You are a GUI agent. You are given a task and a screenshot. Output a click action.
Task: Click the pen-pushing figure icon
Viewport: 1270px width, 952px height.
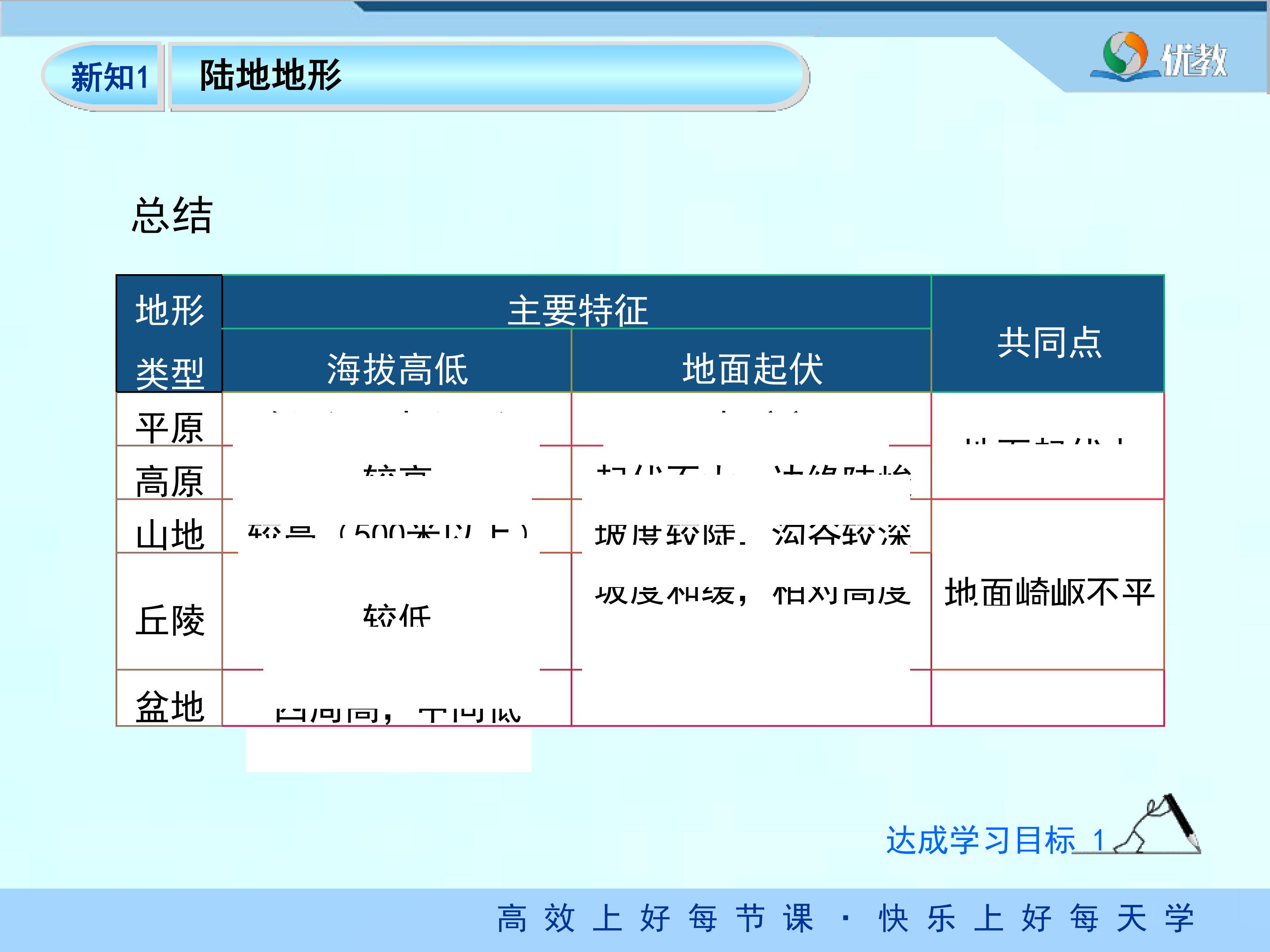1158,824
